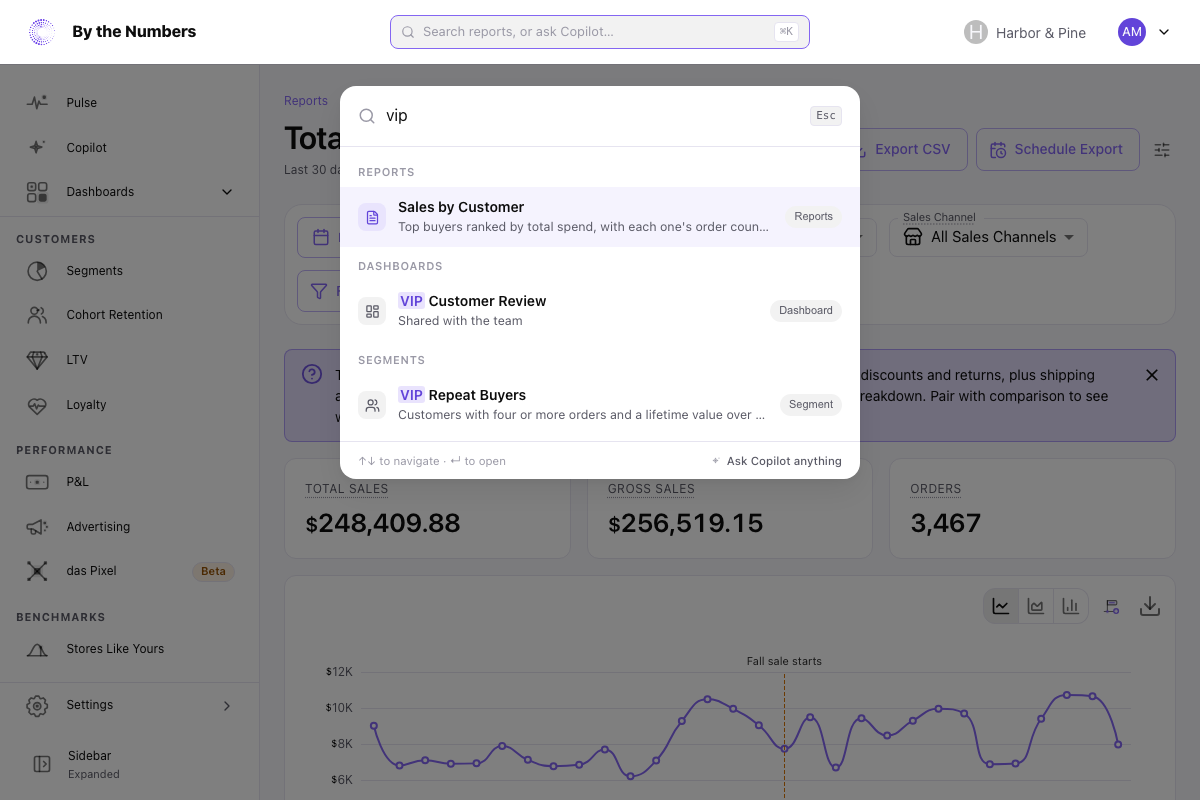Click the Sidebar collapse panel icon
The width and height of the screenshot is (1200, 800).
tap(42, 764)
